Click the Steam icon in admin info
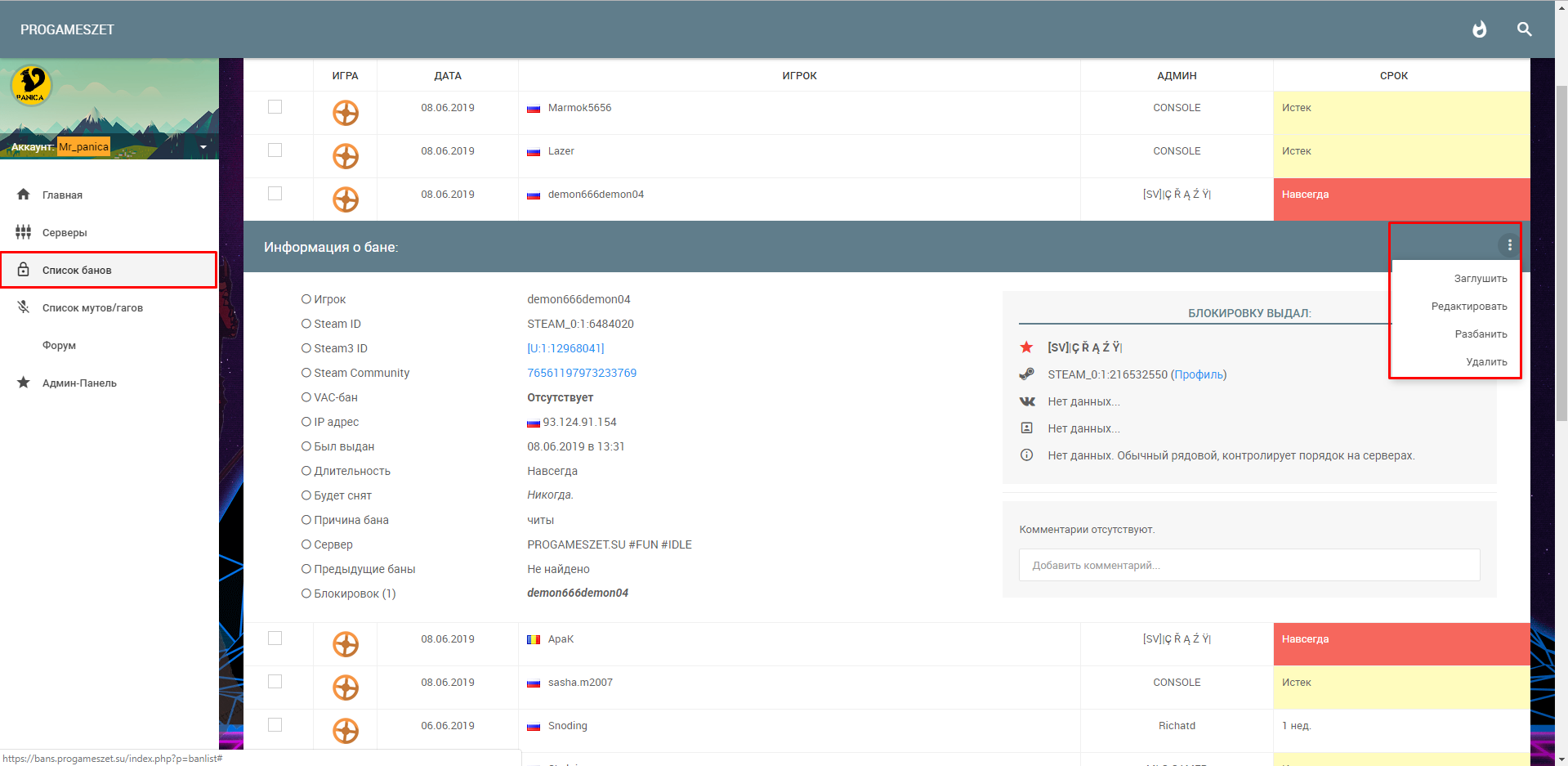Image resolution: width=1568 pixels, height=766 pixels. tap(1027, 374)
